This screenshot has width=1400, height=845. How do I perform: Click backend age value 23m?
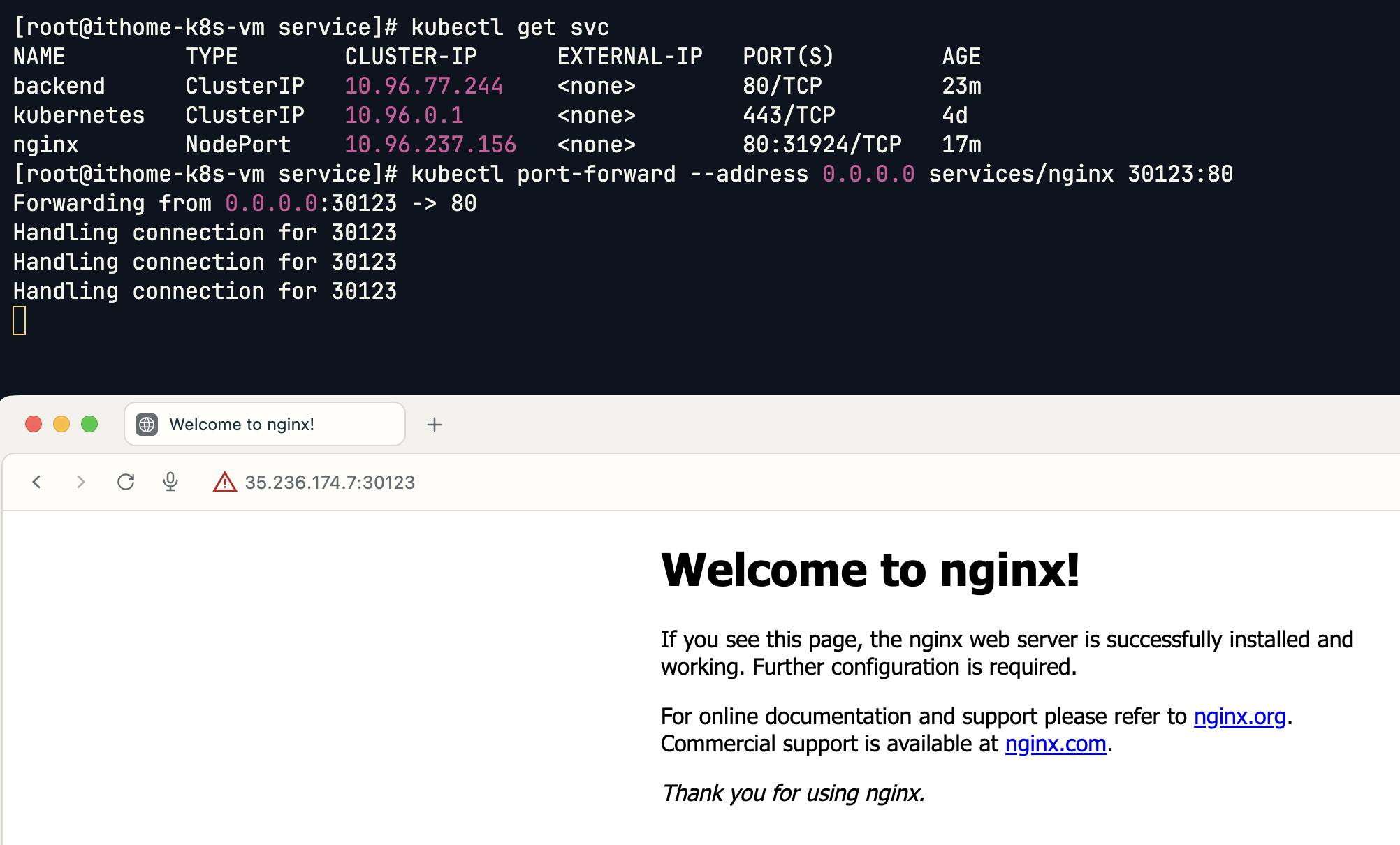(961, 86)
